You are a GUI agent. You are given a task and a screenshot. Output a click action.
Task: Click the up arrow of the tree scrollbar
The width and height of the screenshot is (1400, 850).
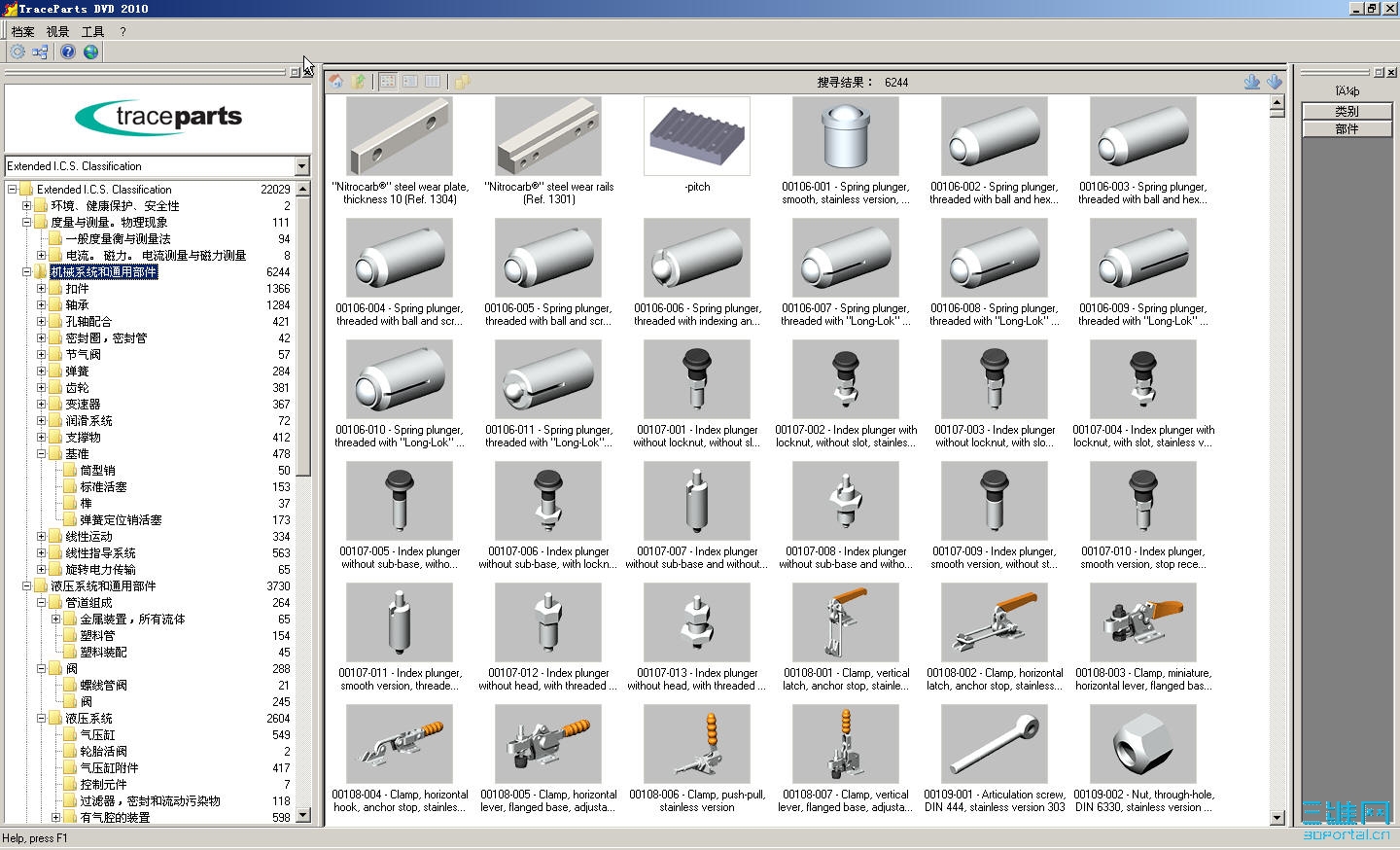click(302, 189)
